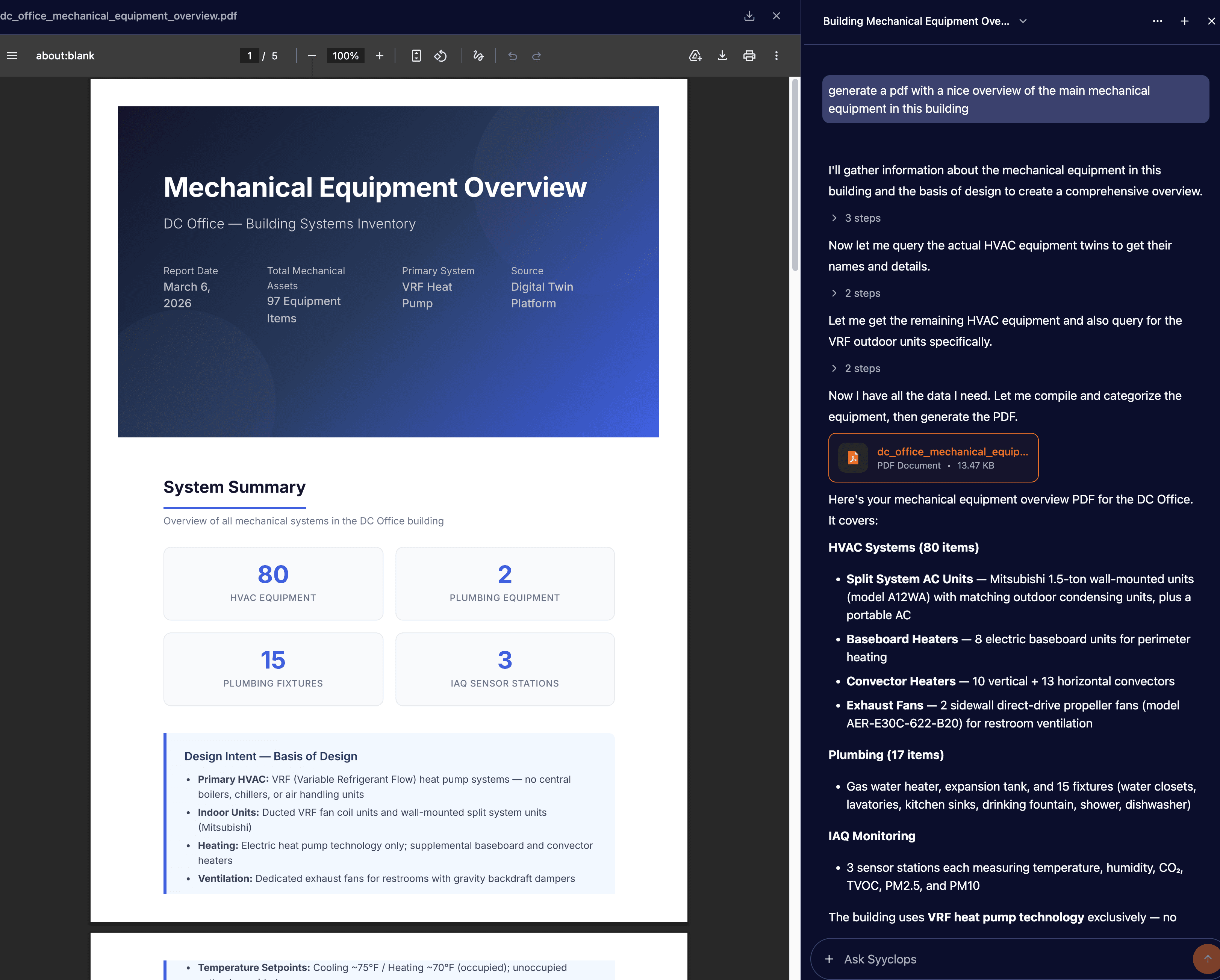Screen dimensions: 1220x980
Task: Click 'Exhaust Fans' bullet text
Action: (885, 706)
